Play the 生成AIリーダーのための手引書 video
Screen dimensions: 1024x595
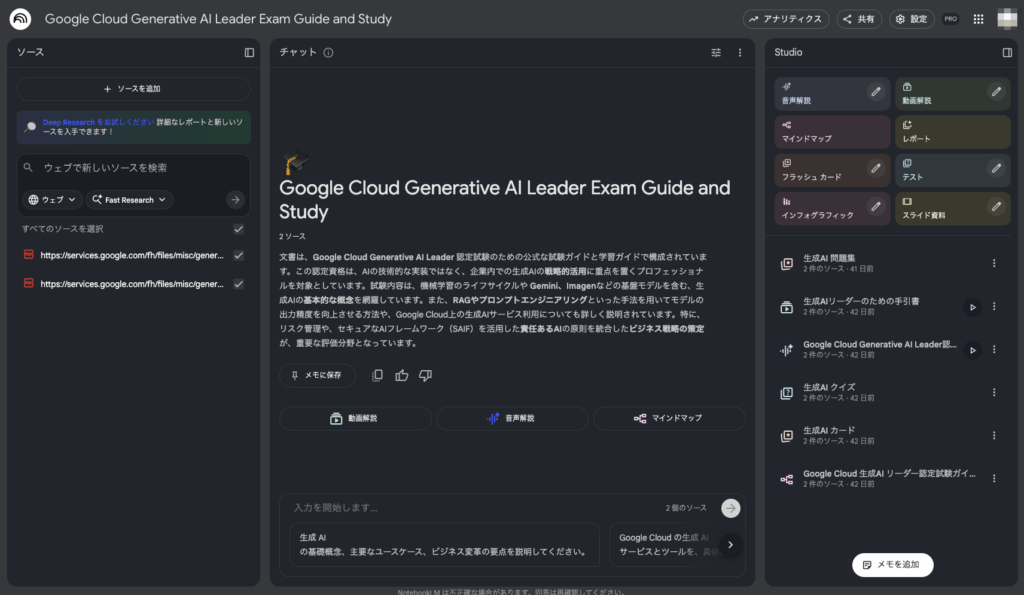coord(972,307)
